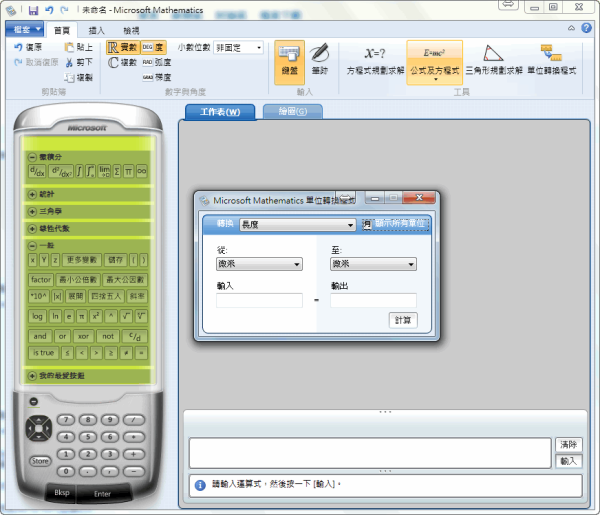
Task: Switch to the Home (首頁) ribbon tab
Action: coord(62,31)
